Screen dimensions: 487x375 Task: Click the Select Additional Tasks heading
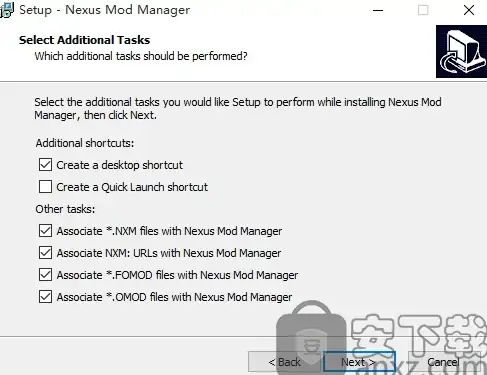pyautogui.click(x=85, y=40)
